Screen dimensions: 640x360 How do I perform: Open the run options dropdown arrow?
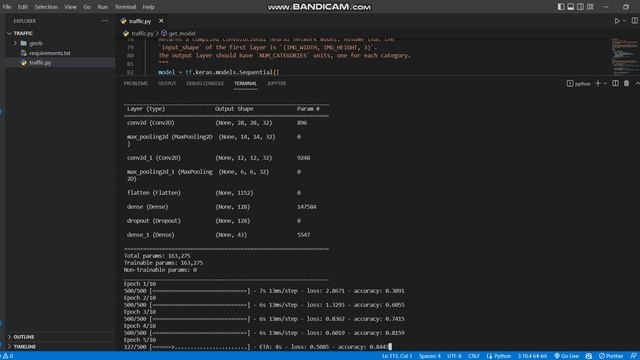[624, 20]
